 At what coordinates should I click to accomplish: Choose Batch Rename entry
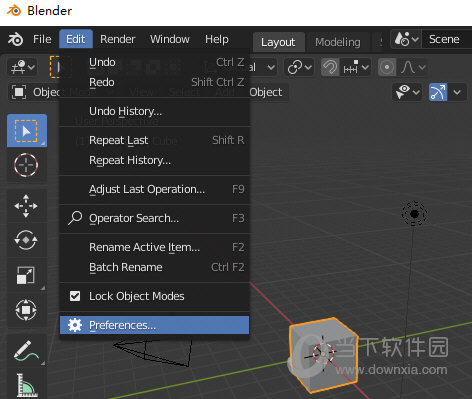(155, 267)
